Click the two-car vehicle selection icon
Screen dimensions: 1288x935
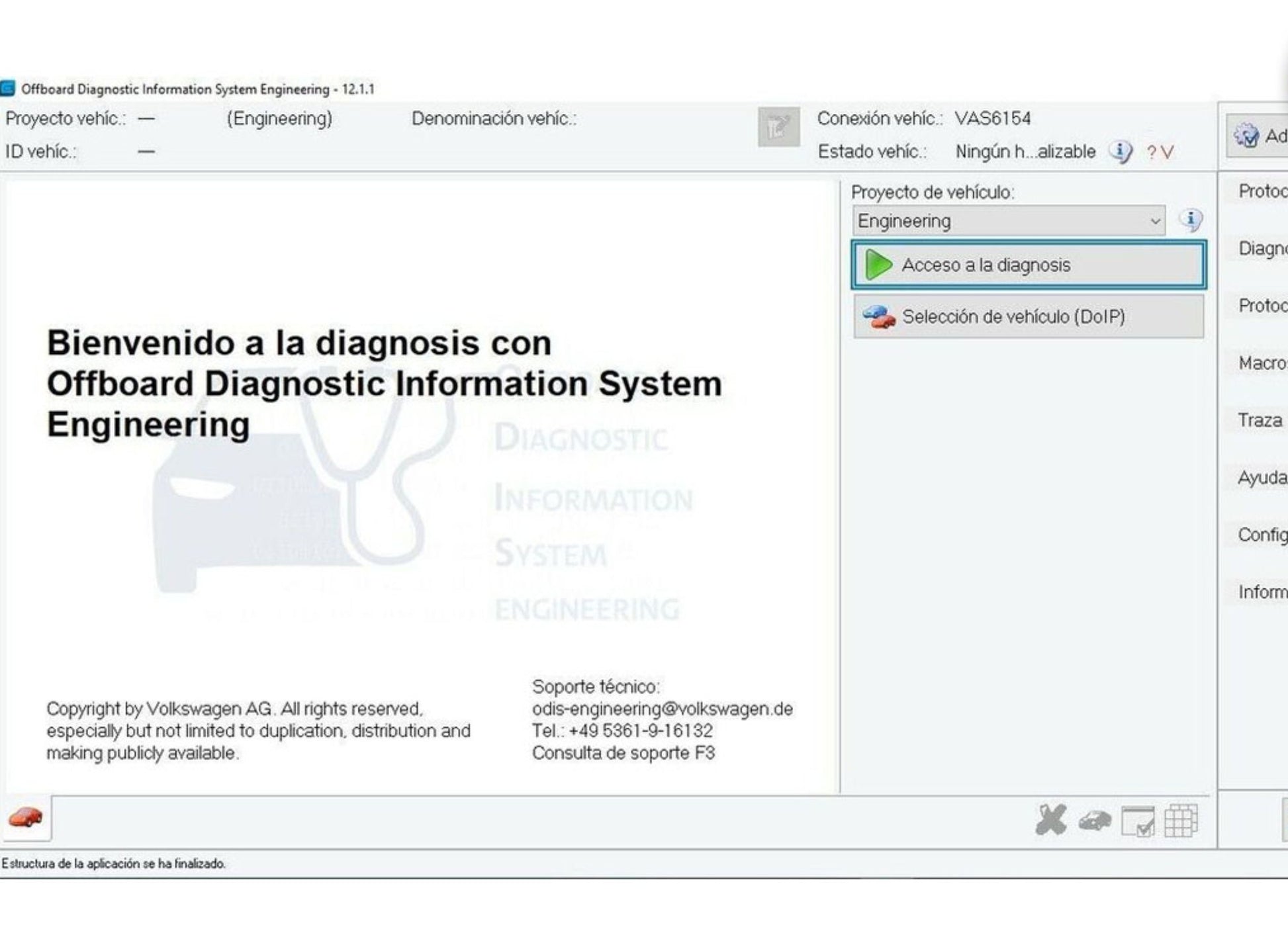(878, 317)
